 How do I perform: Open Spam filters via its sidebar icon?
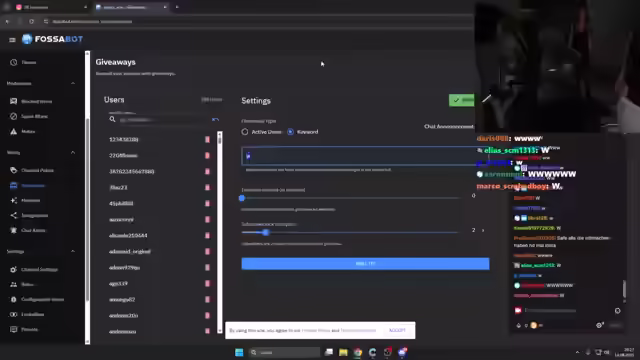[x=13, y=116]
